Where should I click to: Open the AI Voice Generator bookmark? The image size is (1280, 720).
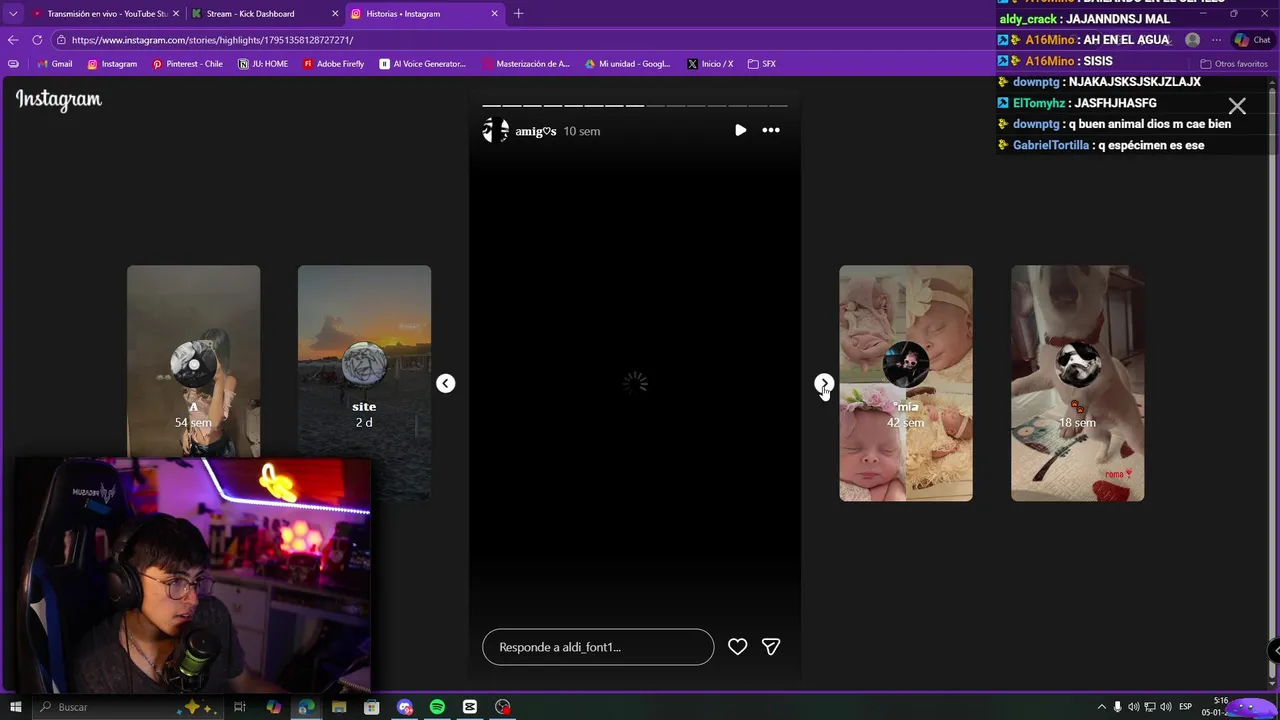[x=423, y=64]
